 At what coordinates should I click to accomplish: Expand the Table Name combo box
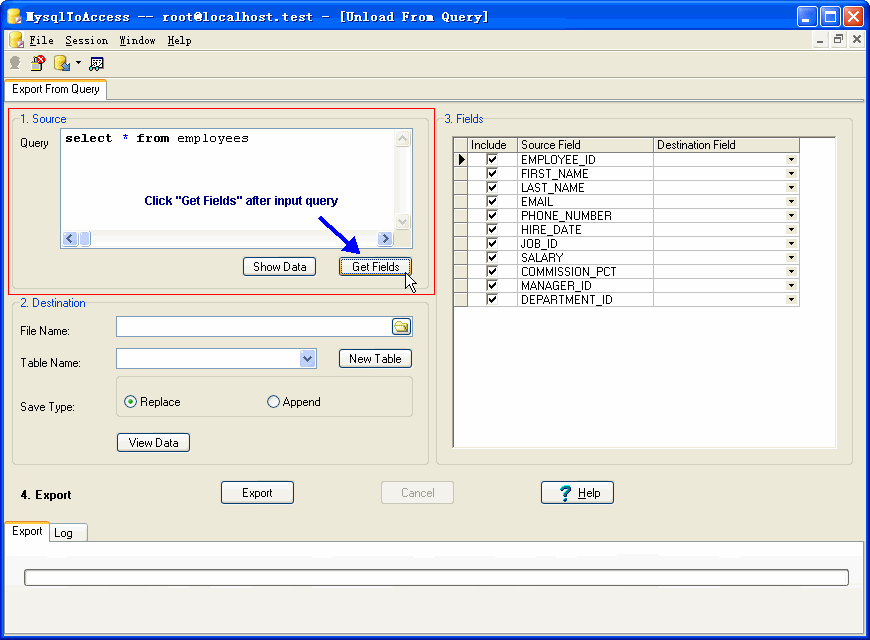pyautogui.click(x=307, y=359)
